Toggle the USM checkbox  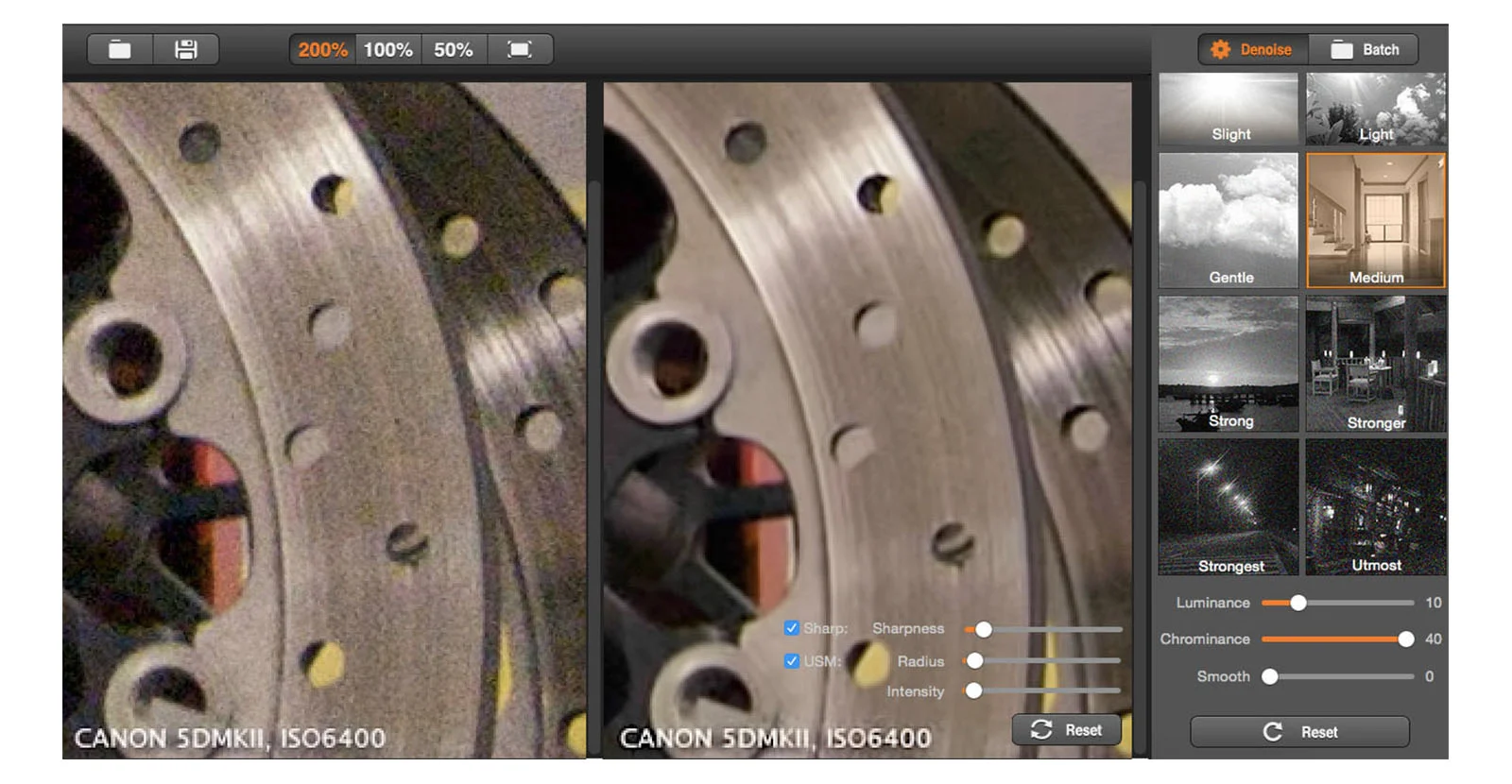(x=792, y=661)
